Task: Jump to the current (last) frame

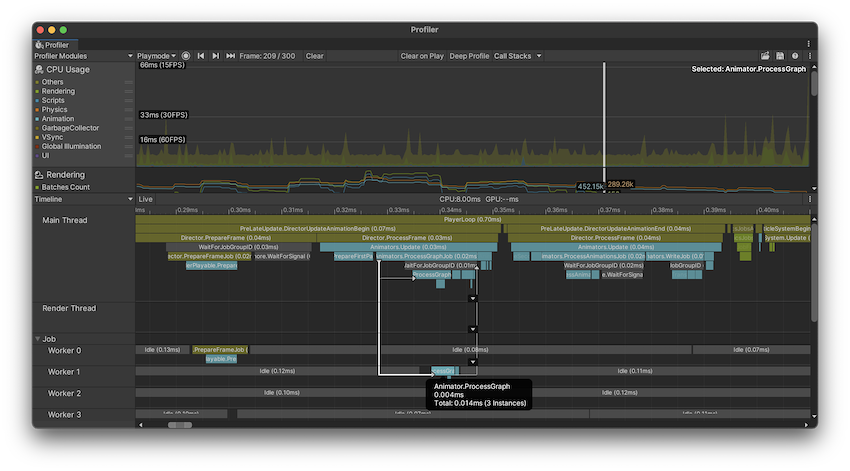Action: 231,56
